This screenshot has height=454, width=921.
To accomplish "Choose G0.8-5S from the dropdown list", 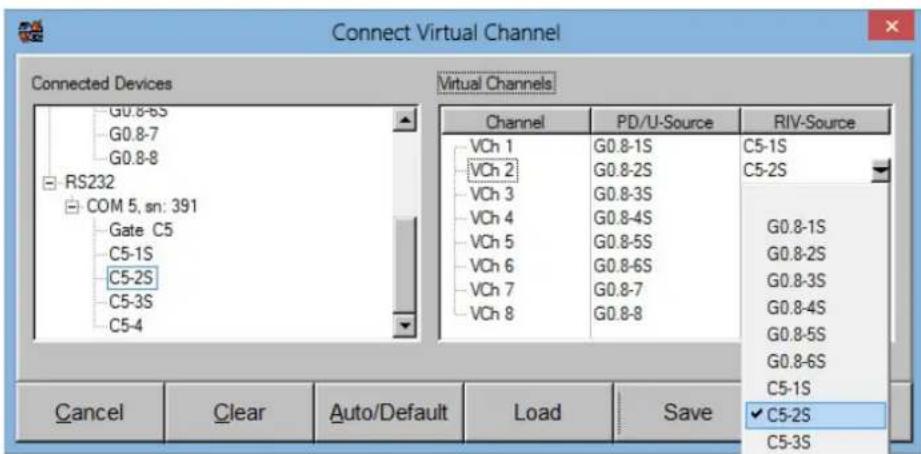I will click(x=796, y=335).
